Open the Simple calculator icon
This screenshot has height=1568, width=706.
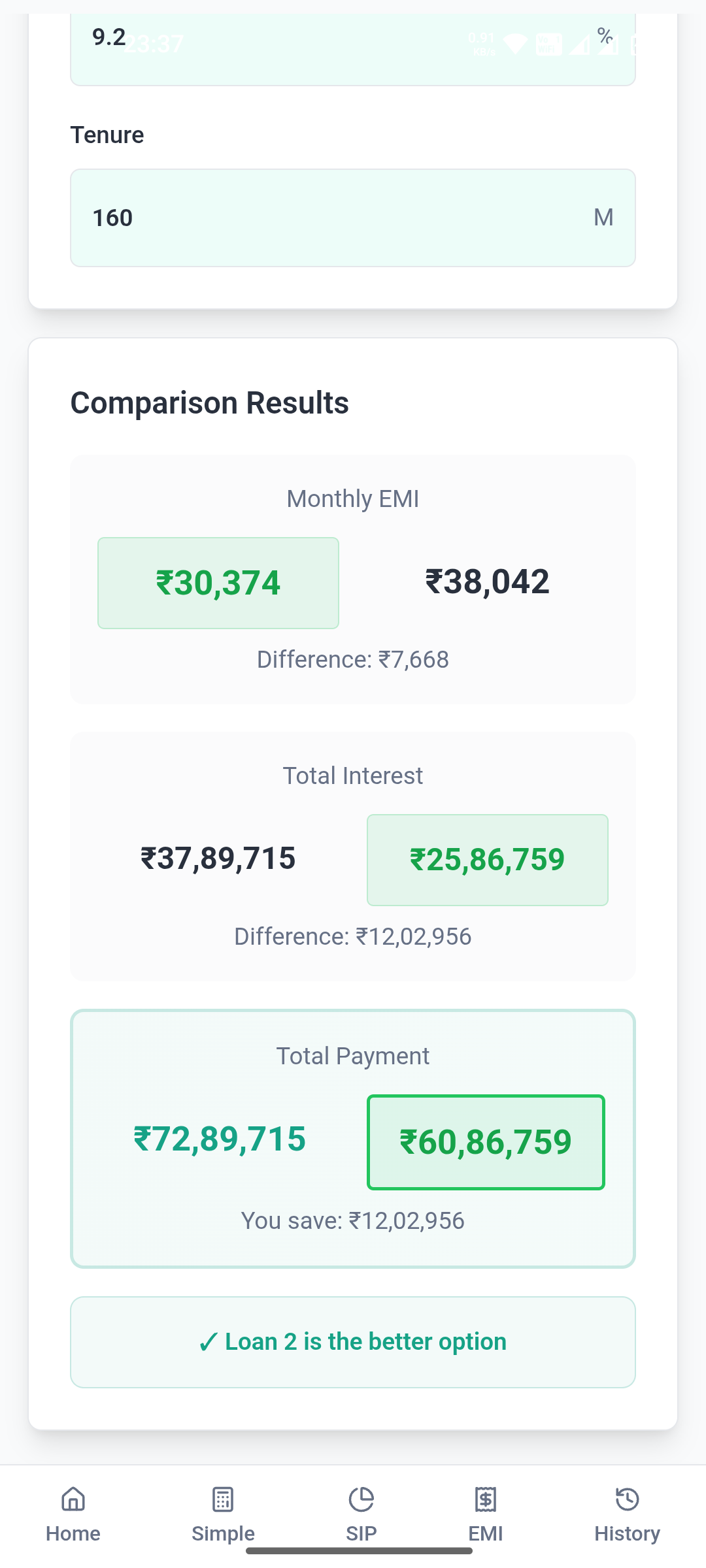pyautogui.click(x=223, y=1499)
